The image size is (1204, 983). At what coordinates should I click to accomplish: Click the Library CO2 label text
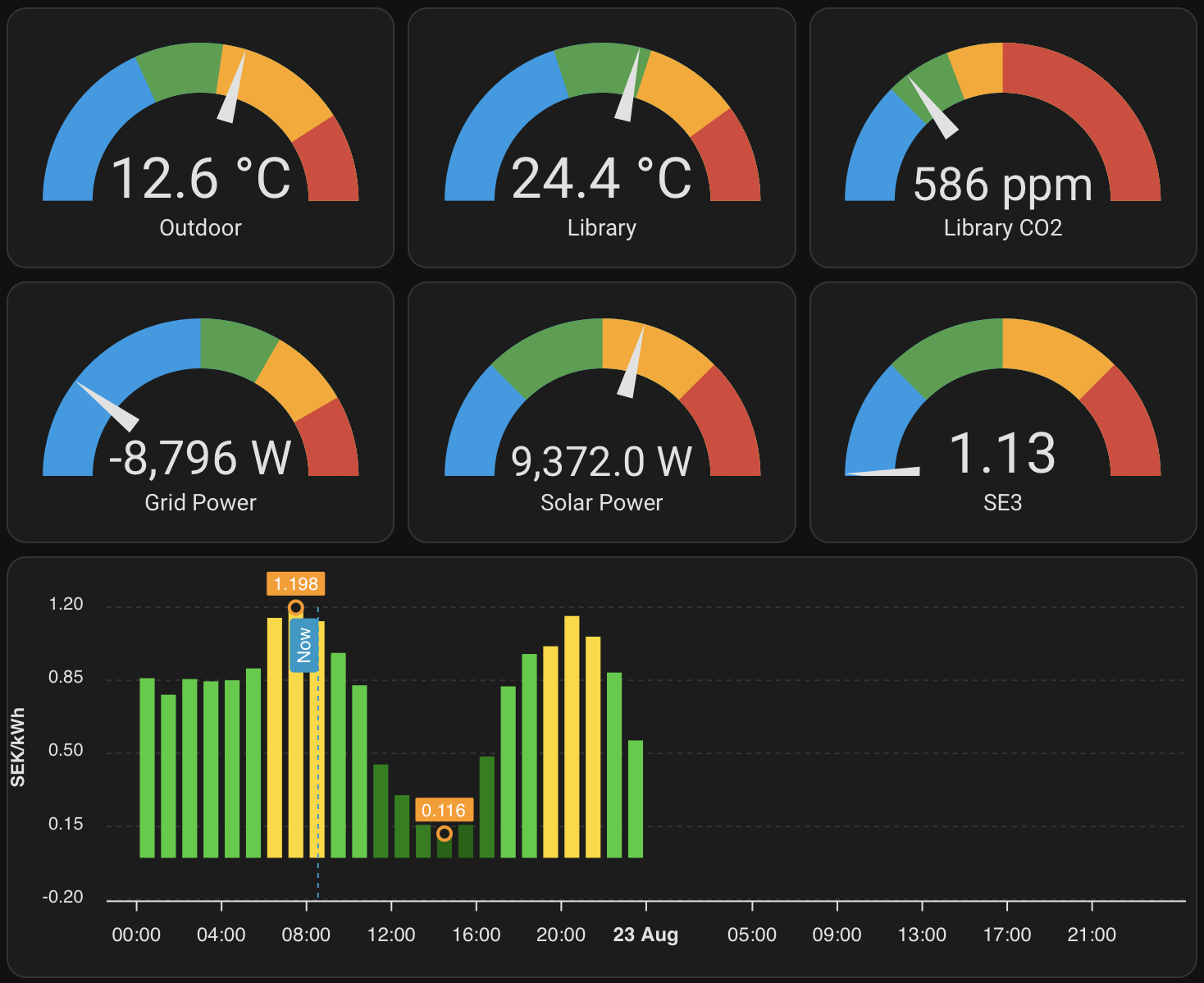[x=1002, y=228]
